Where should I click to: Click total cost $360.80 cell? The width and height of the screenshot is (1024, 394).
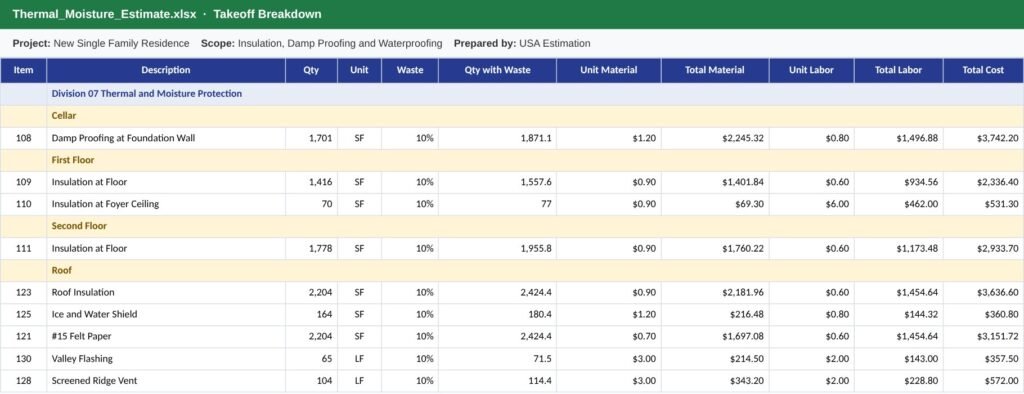click(x=984, y=314)
